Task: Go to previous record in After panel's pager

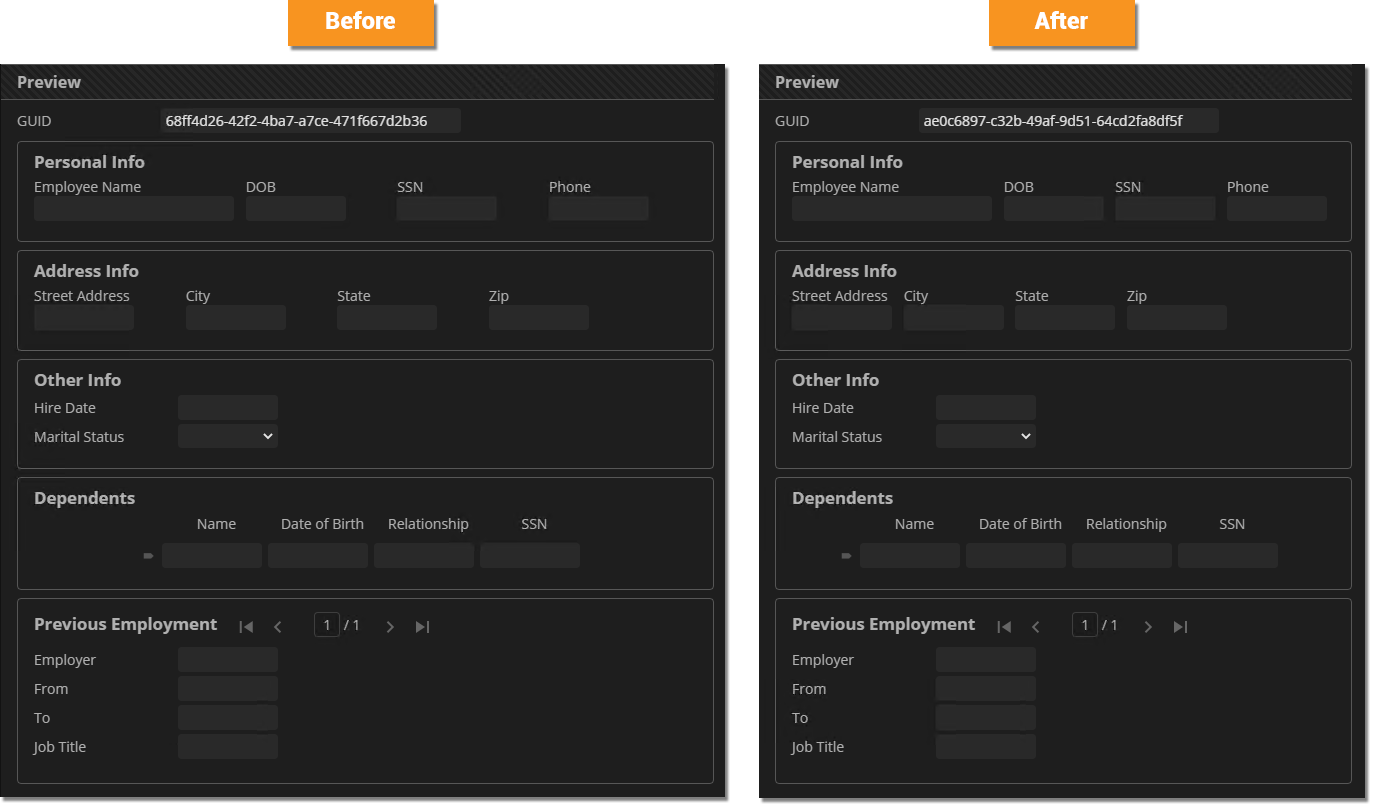Action: (1036, 627)
